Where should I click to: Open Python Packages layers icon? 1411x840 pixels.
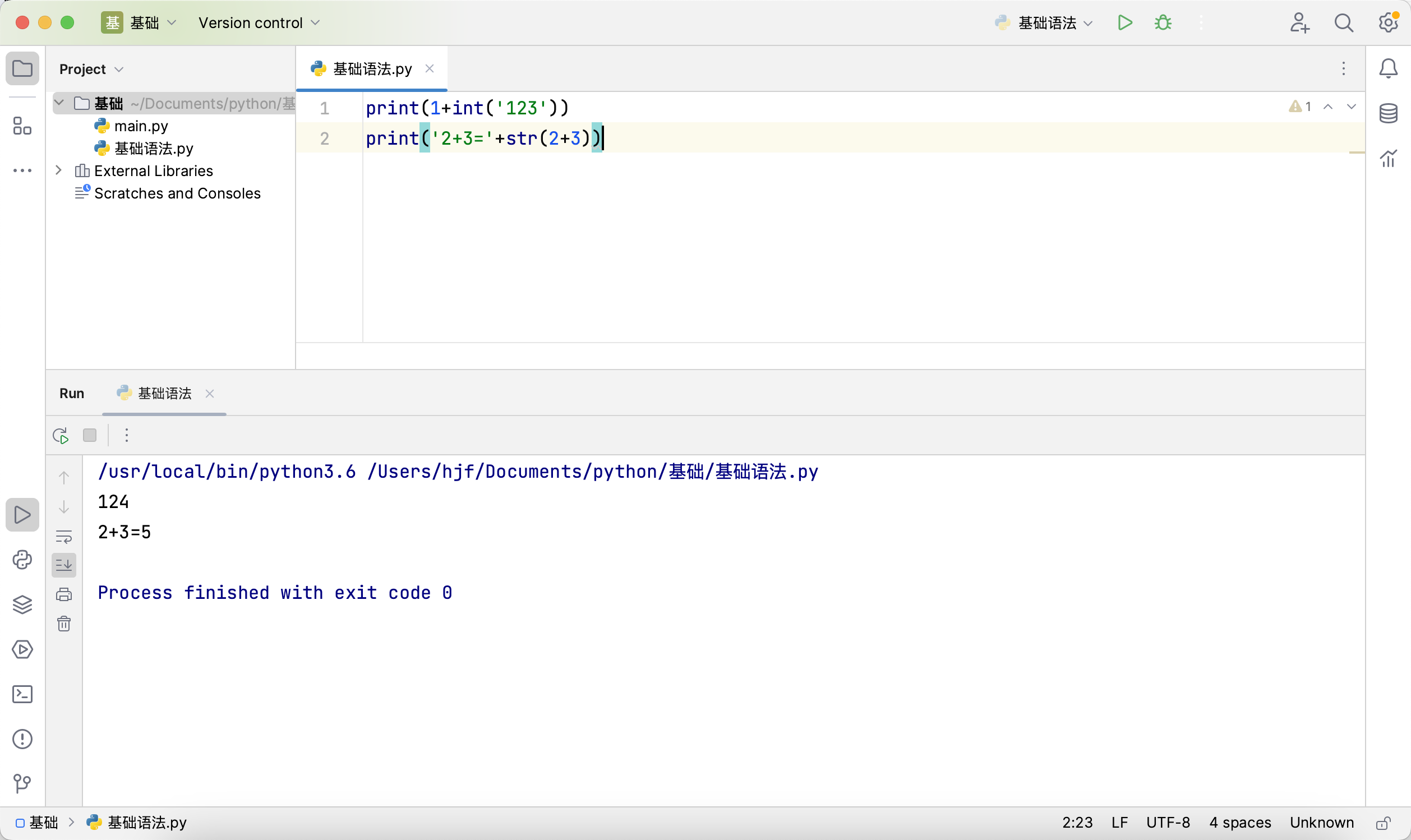coord(22,604)
